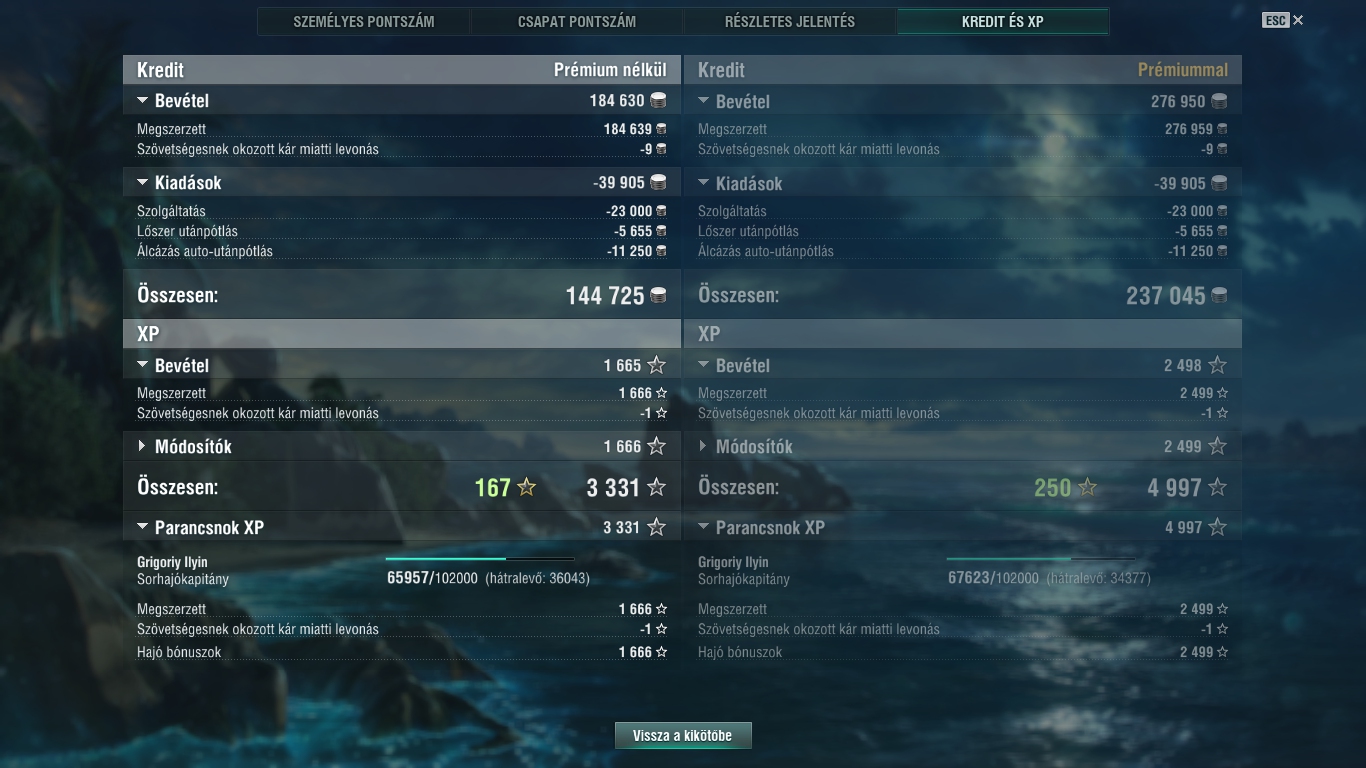Click coin icon next to Bevétel 184 630
1366x768 pixels.
click(658, 100)
